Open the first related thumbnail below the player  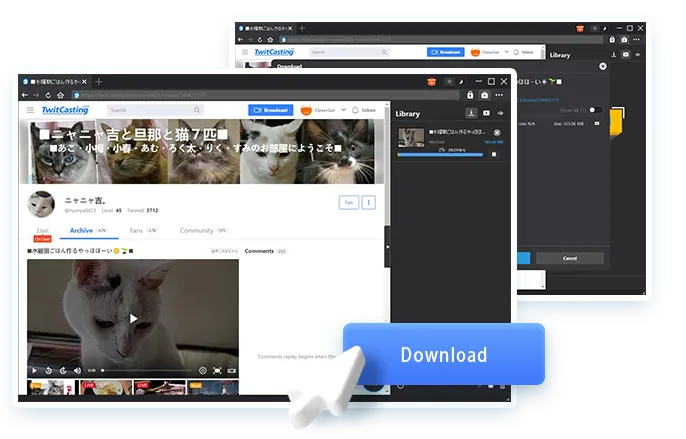point(52,387)
